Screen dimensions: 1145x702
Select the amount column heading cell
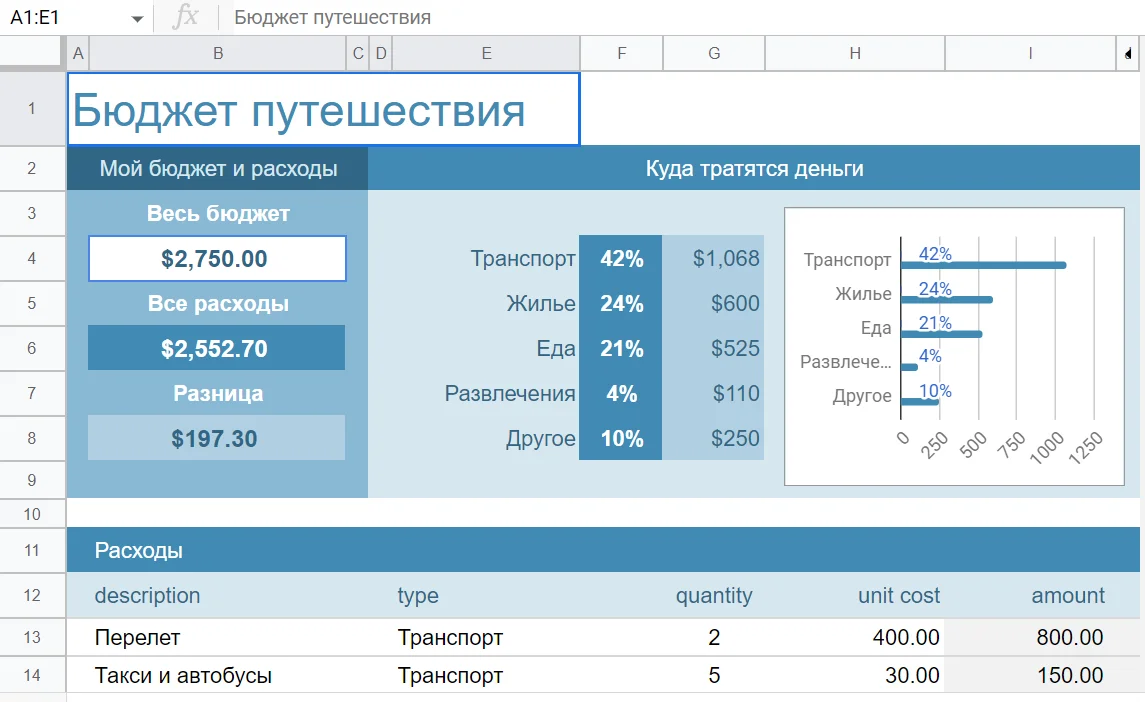1067,596
